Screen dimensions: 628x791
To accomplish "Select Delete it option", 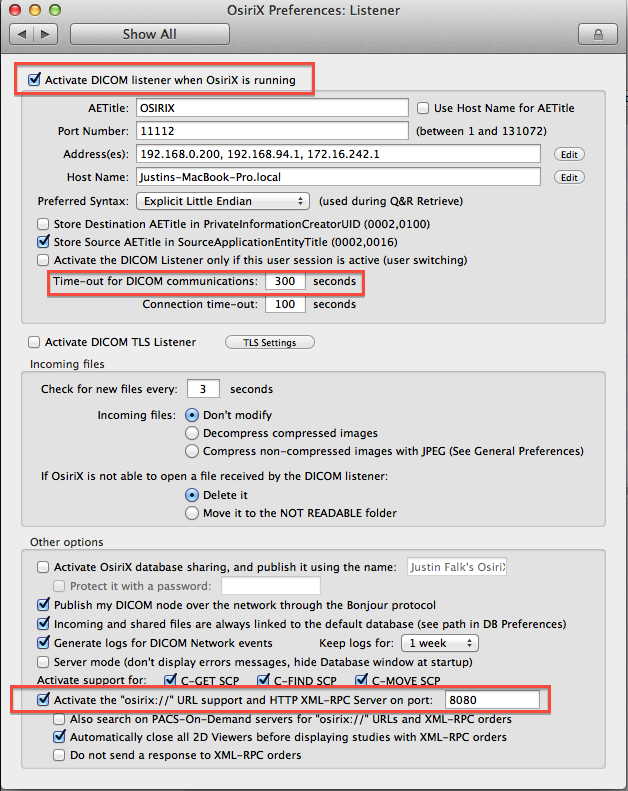I will (192, 495).
